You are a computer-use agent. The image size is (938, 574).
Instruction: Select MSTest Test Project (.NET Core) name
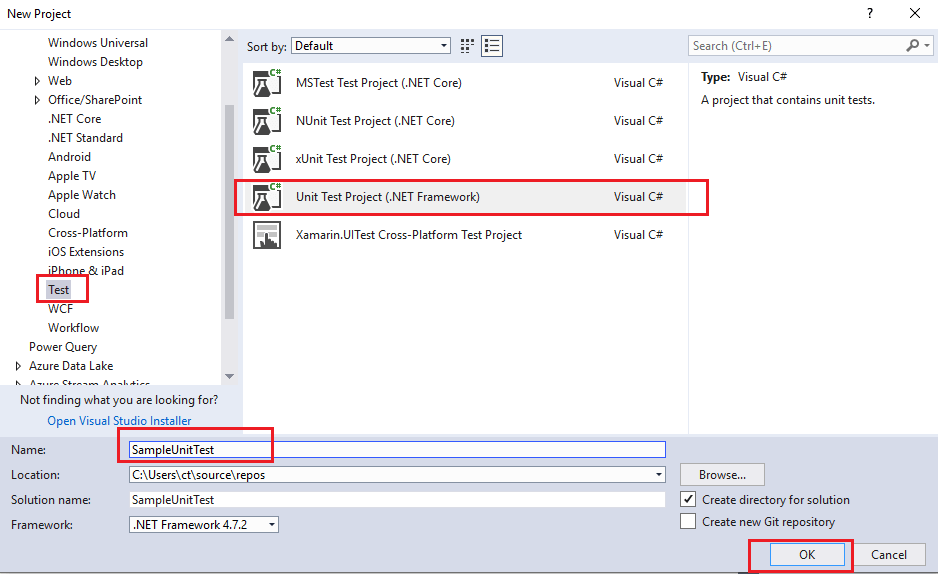click(379, 83)
